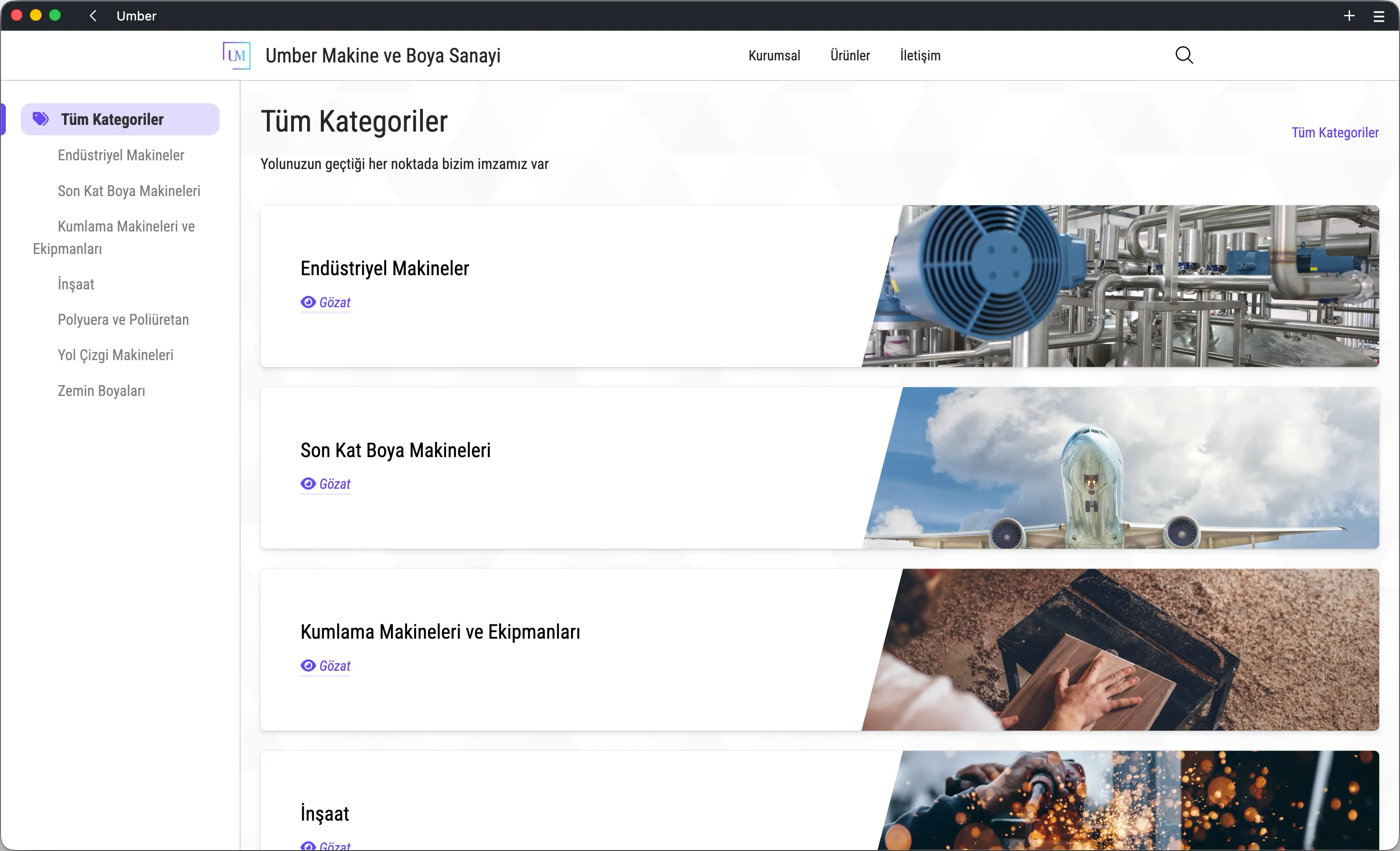Click the slogan 'Yolunuzun geçtiği her noktada bizim imzamız var'
This screenshot has height=851, width=1400.
point(405,164)
